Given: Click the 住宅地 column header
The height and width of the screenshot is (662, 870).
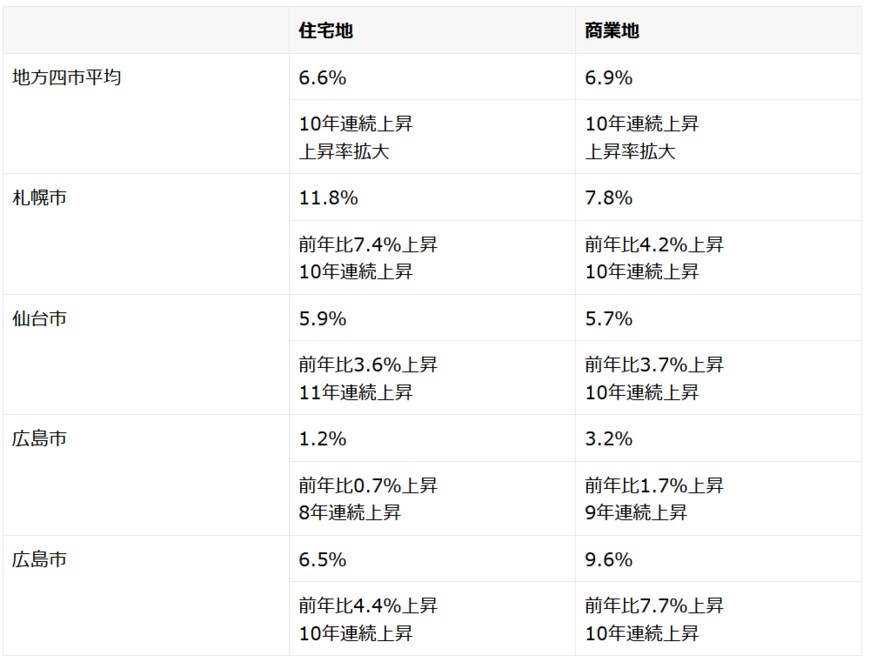Looking at the screenshot, I should click(326, 31).
